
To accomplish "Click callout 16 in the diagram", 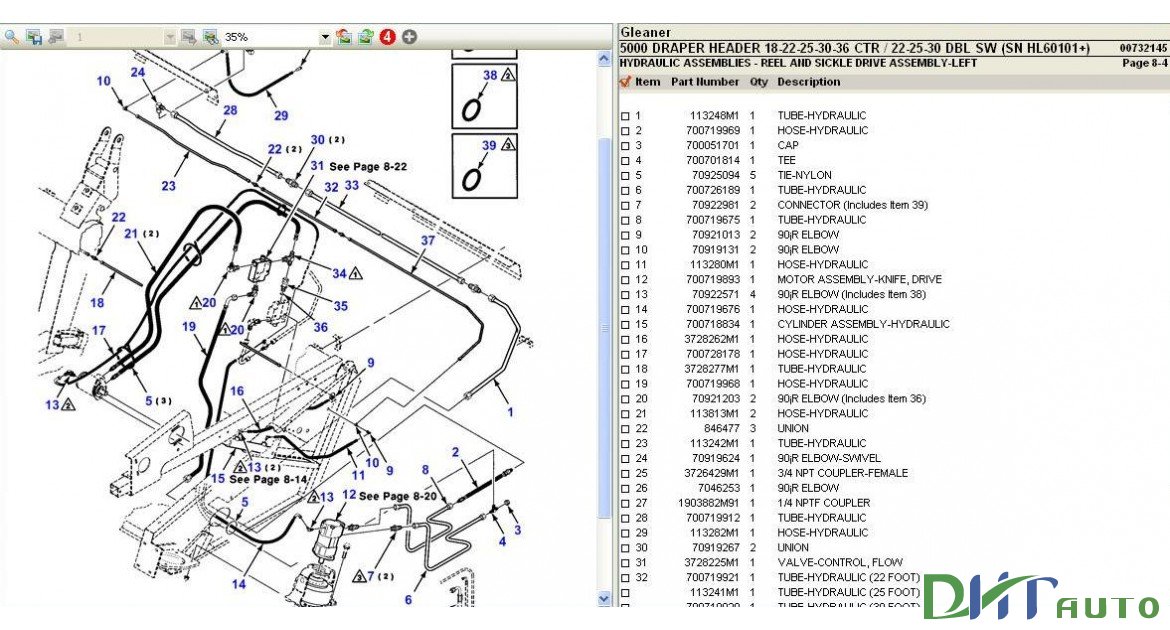I will [237, 390].
